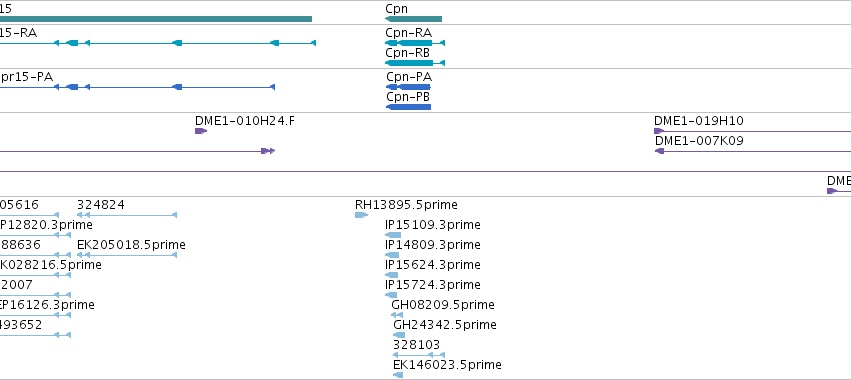Select the IP15624.3prime label
Screen dimensions: 851x380
(x=433, y=265)
